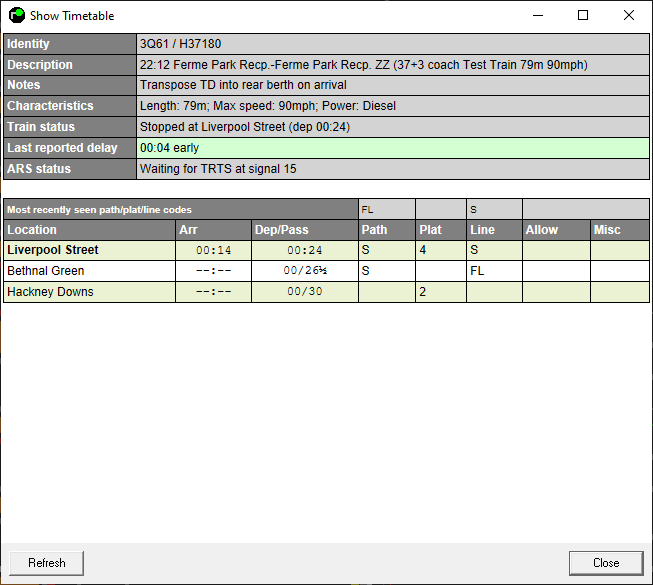This screenshot has width=653, height=585.
Task: Click the ARS status value text
Action: (218, 169)
